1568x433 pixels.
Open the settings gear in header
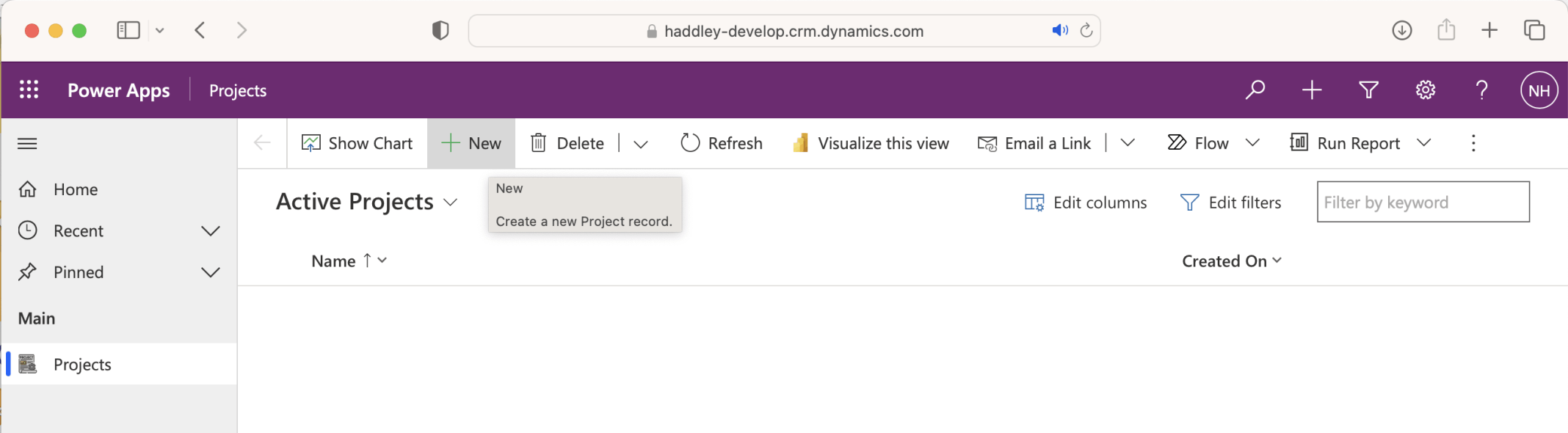pyautogui.click(x=1425, y=90)
